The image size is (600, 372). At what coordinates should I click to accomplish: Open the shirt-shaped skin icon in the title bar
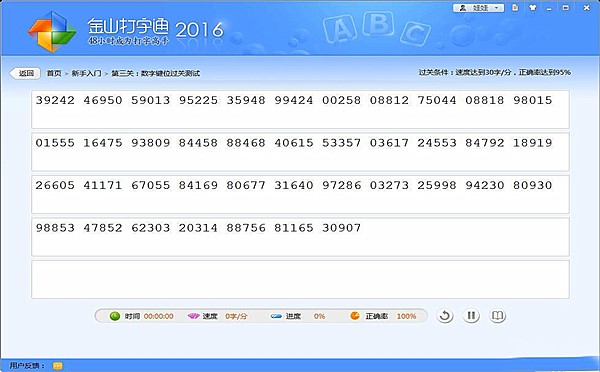(533, 8)
